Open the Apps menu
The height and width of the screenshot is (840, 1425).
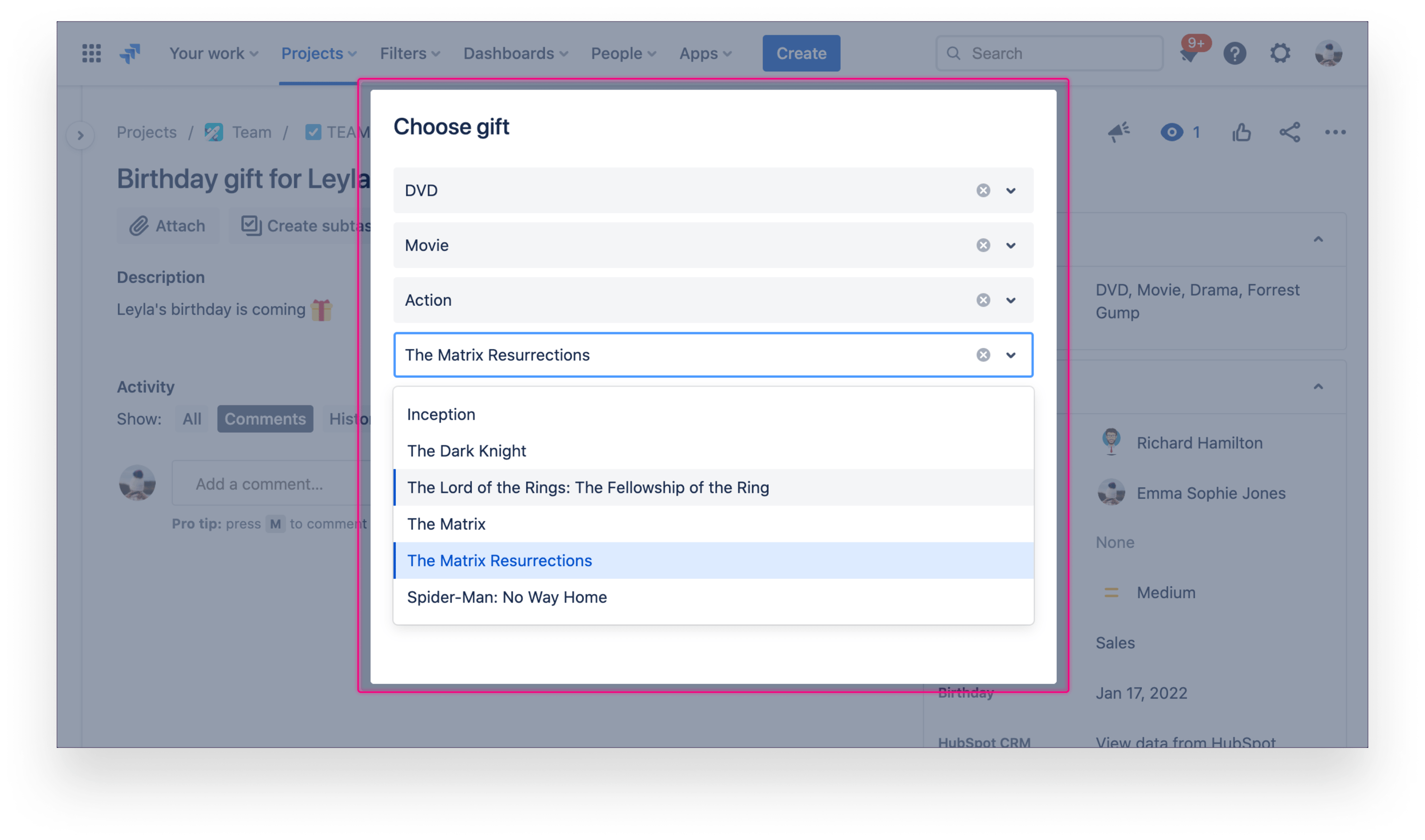click(705, 53)
